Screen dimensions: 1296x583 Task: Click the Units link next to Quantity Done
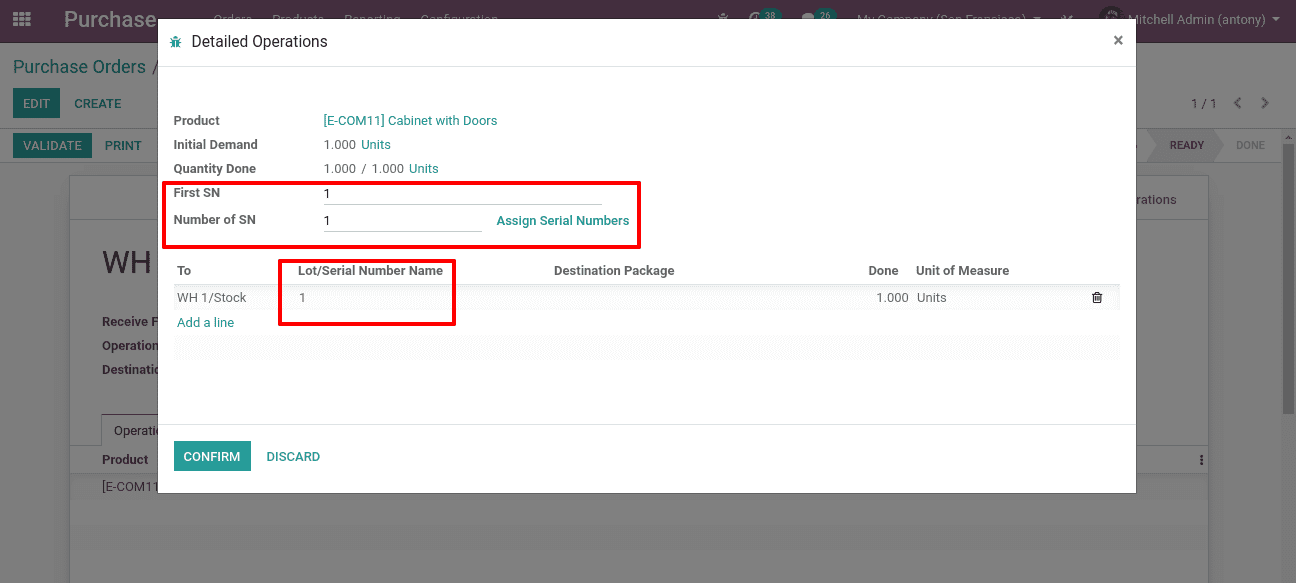[x=424, y=169]
